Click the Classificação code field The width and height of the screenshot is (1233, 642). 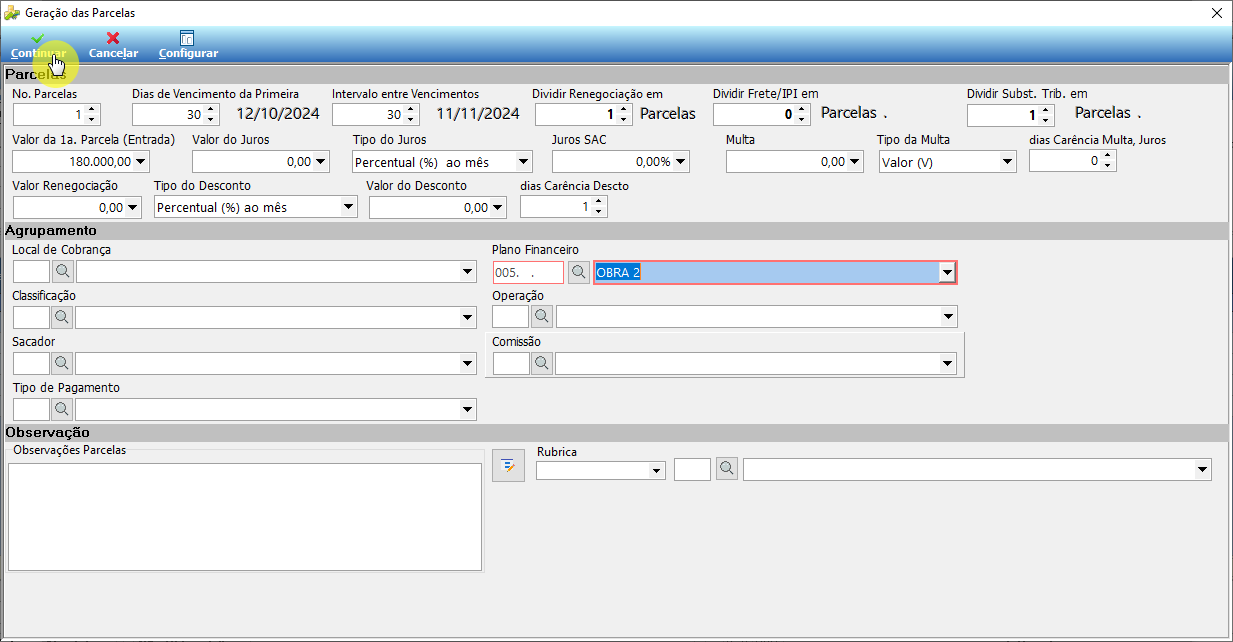point(31,317)
